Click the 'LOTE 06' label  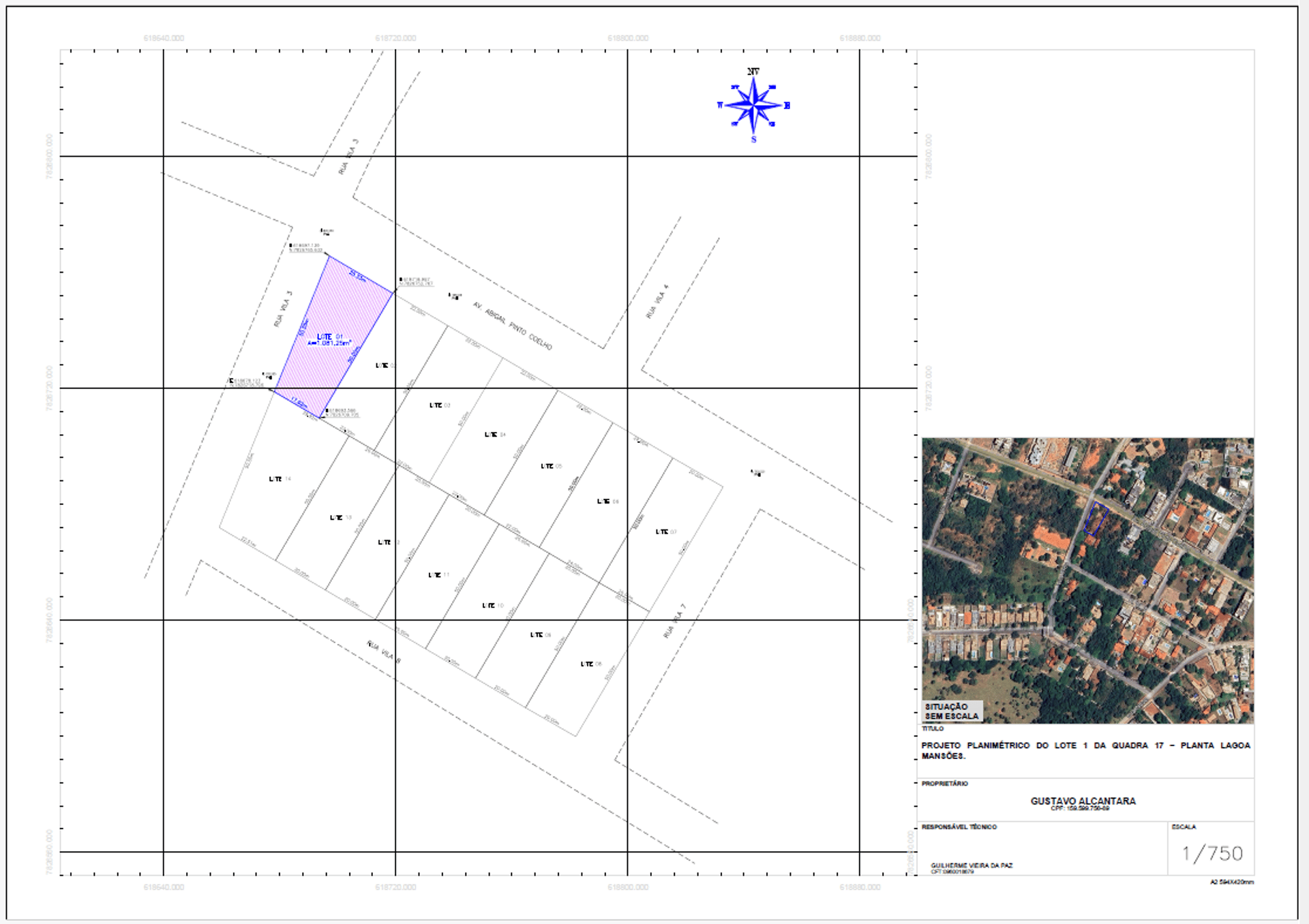(607, 502)
